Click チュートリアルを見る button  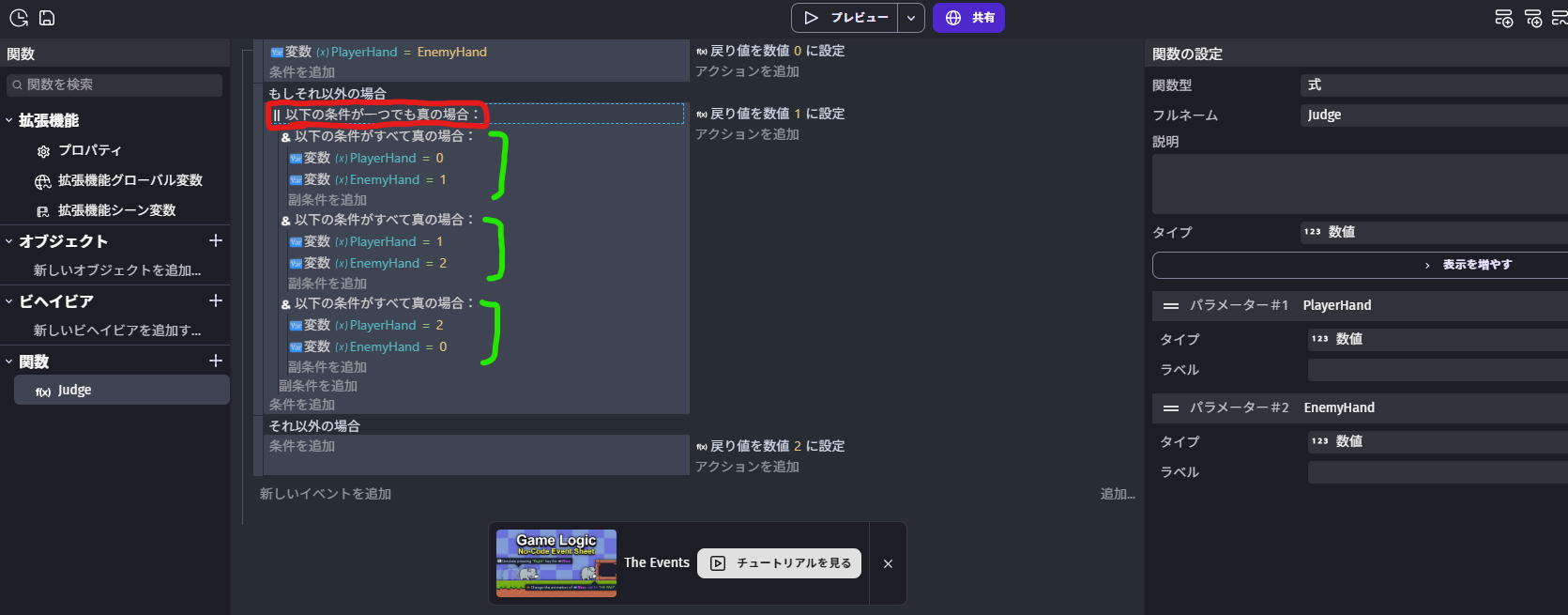(x=779, y=563)
